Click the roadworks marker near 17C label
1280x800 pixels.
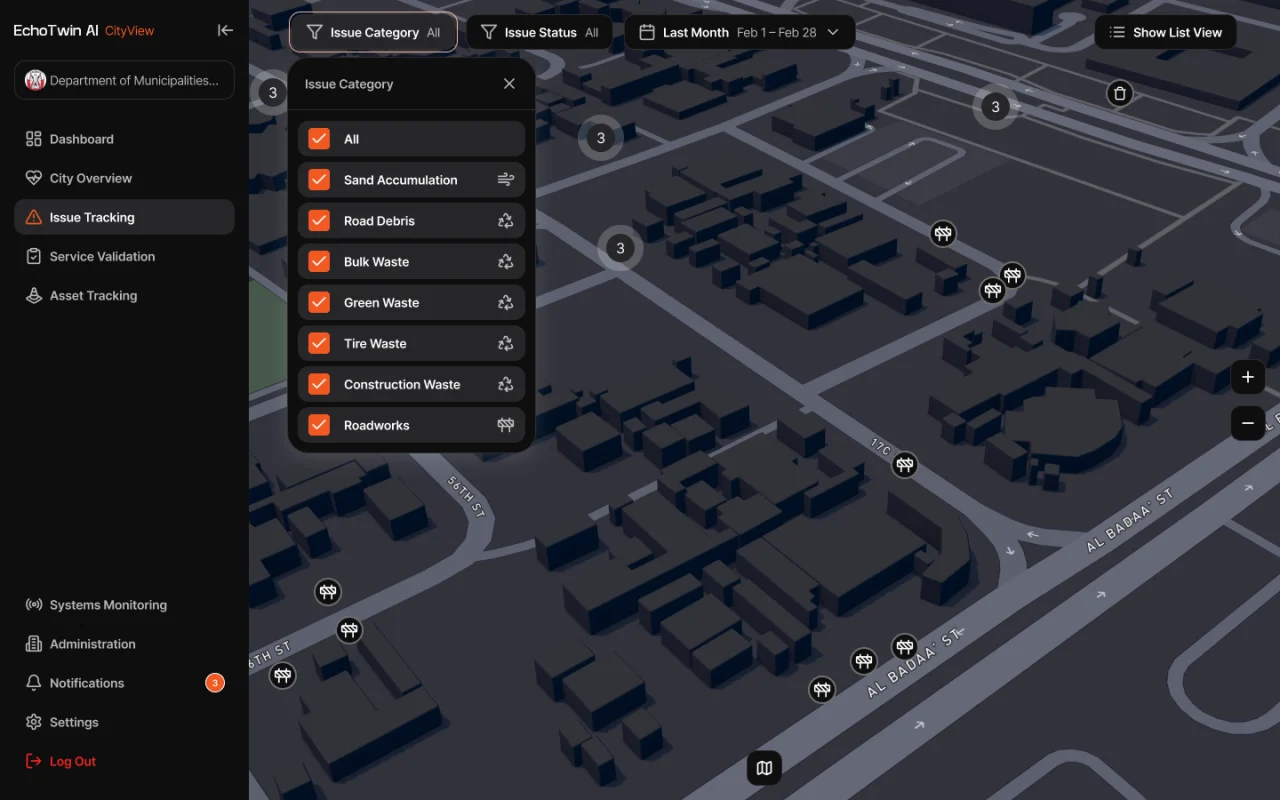pyautogui.click(x=905, y=465)
